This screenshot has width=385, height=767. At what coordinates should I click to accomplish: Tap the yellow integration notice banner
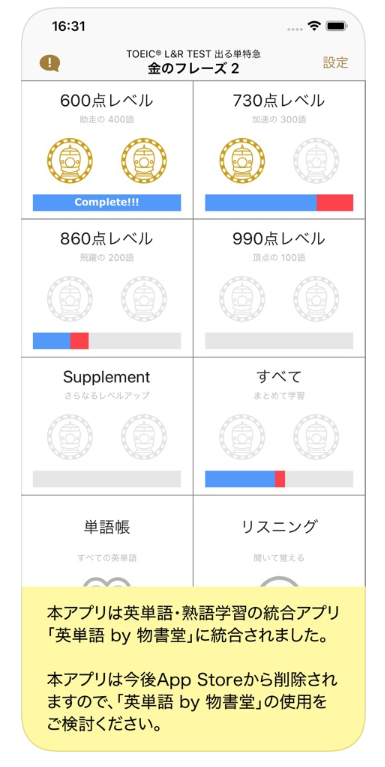[x=193, y=668]
